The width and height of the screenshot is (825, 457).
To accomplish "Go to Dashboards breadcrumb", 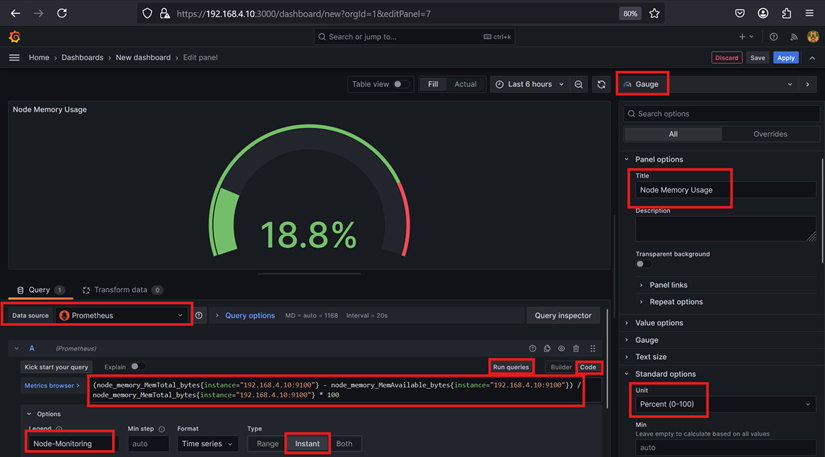I will 82,57.
